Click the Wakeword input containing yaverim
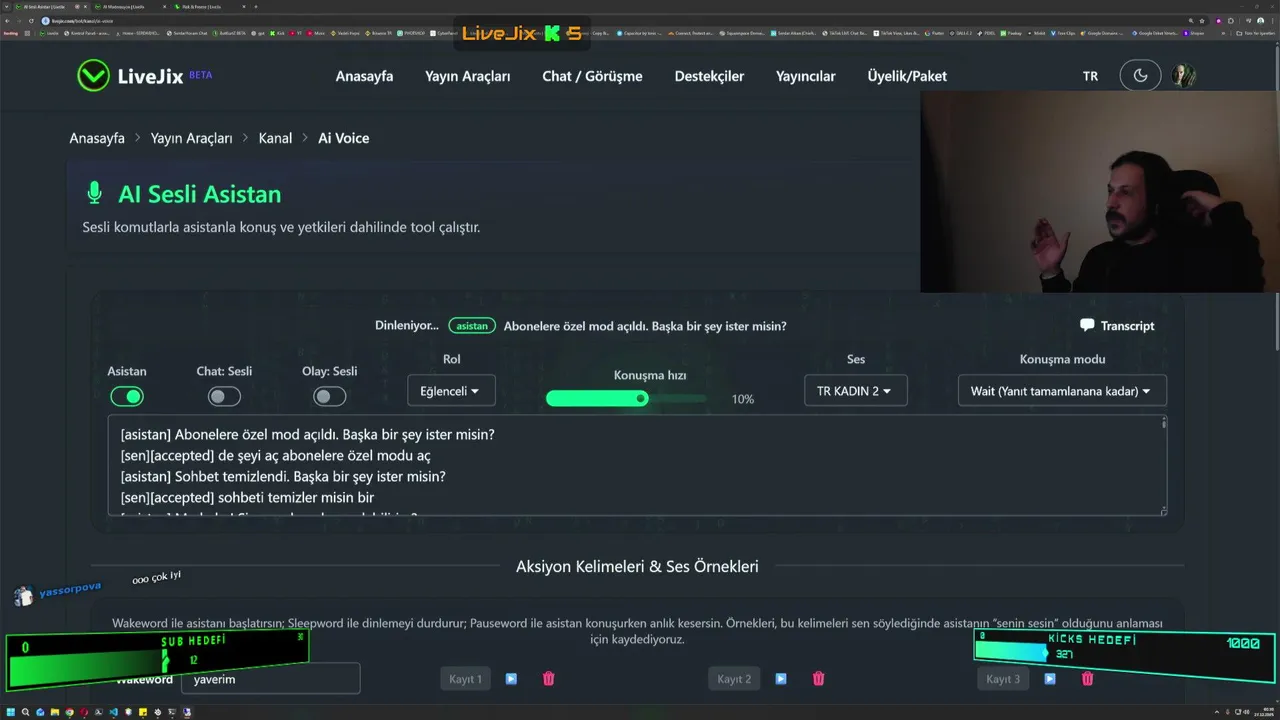 pos(270,679)
